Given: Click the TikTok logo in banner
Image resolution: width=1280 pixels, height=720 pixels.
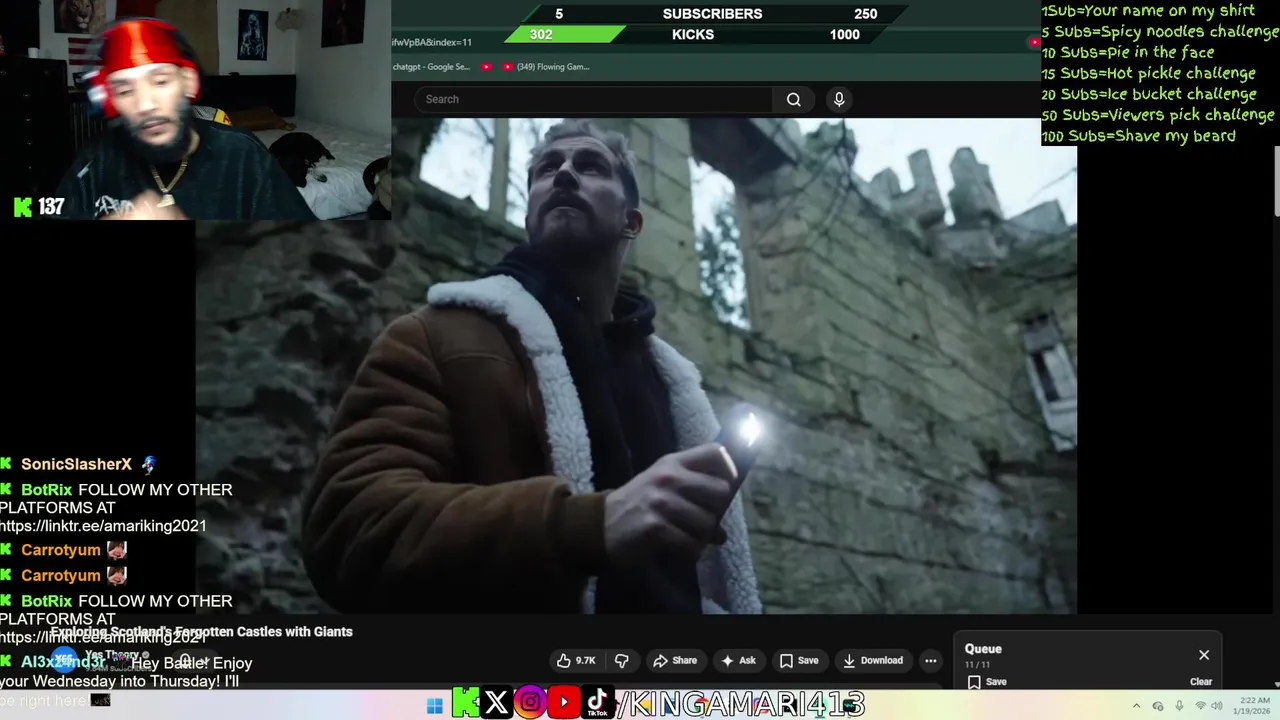Looking at the screenshot, I should (597, 703).
